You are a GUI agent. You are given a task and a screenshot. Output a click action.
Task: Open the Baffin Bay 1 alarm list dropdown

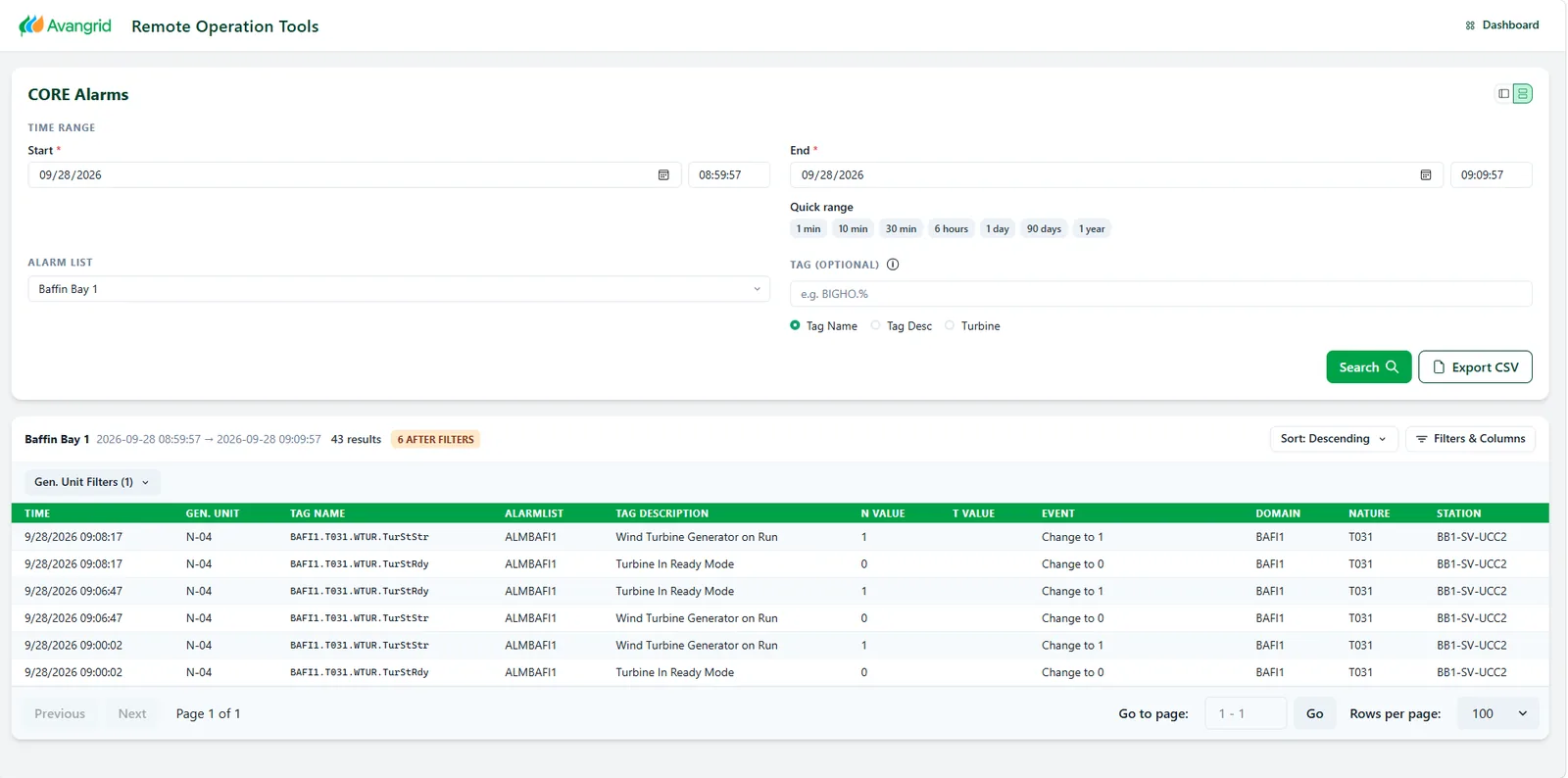[399, 289]
